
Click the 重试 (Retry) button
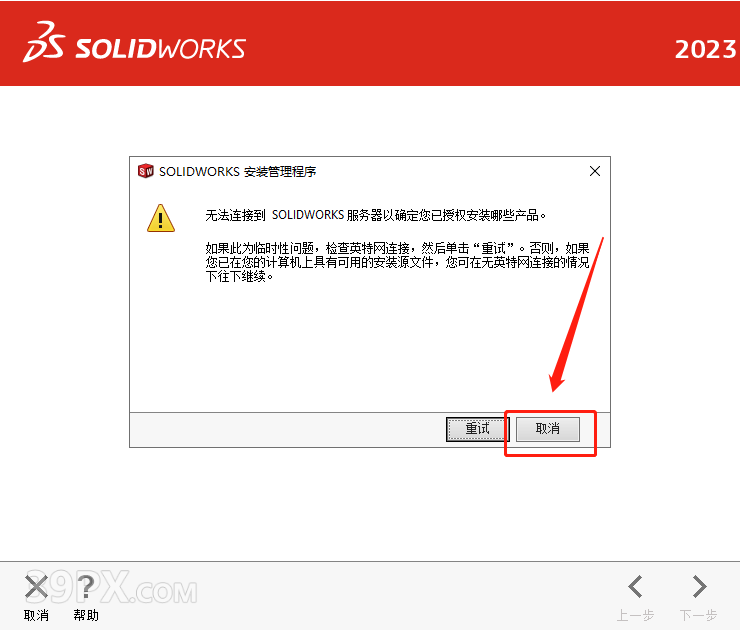478,429
